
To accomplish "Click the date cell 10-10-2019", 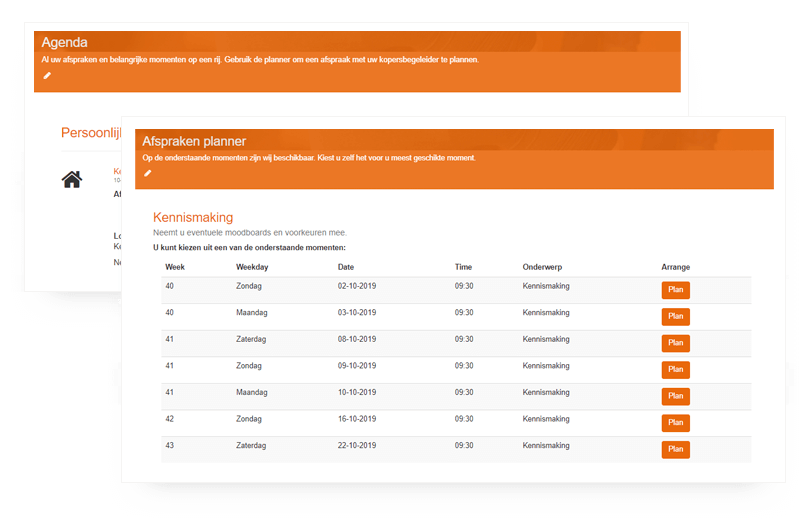I will point(357,392).
